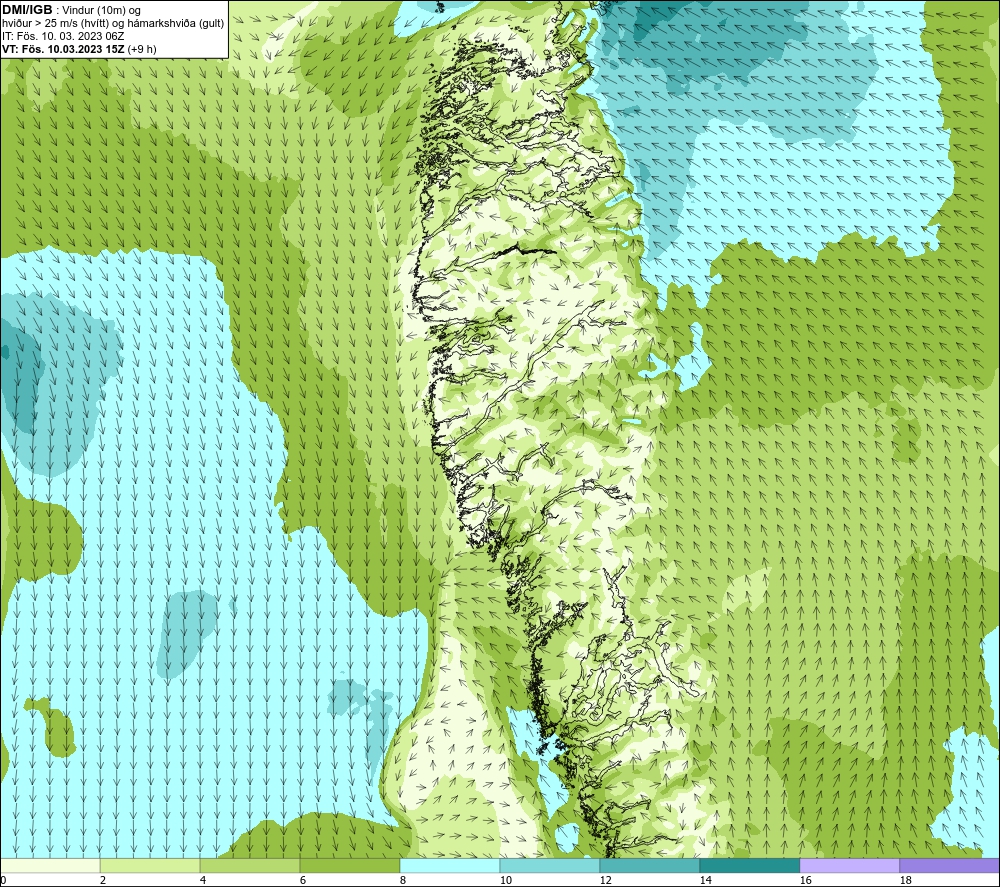Click the legend scale label "14"

tap(705, 881)
